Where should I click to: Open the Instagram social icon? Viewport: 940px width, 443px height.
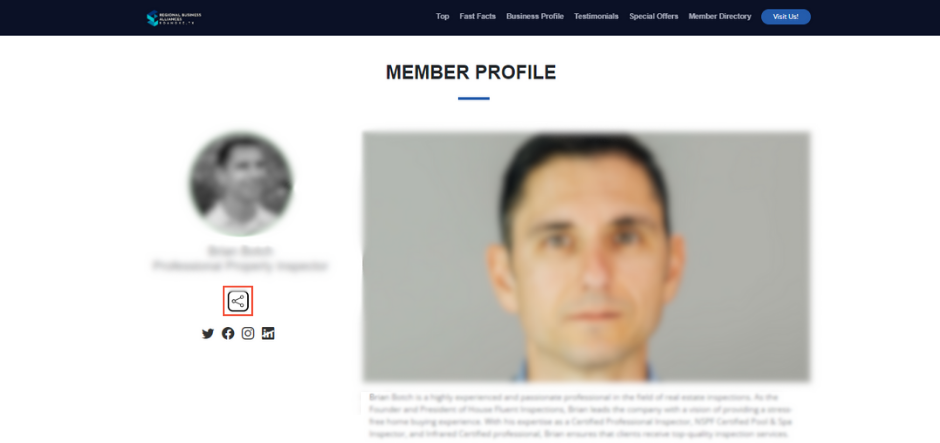[x=248, y=333]
